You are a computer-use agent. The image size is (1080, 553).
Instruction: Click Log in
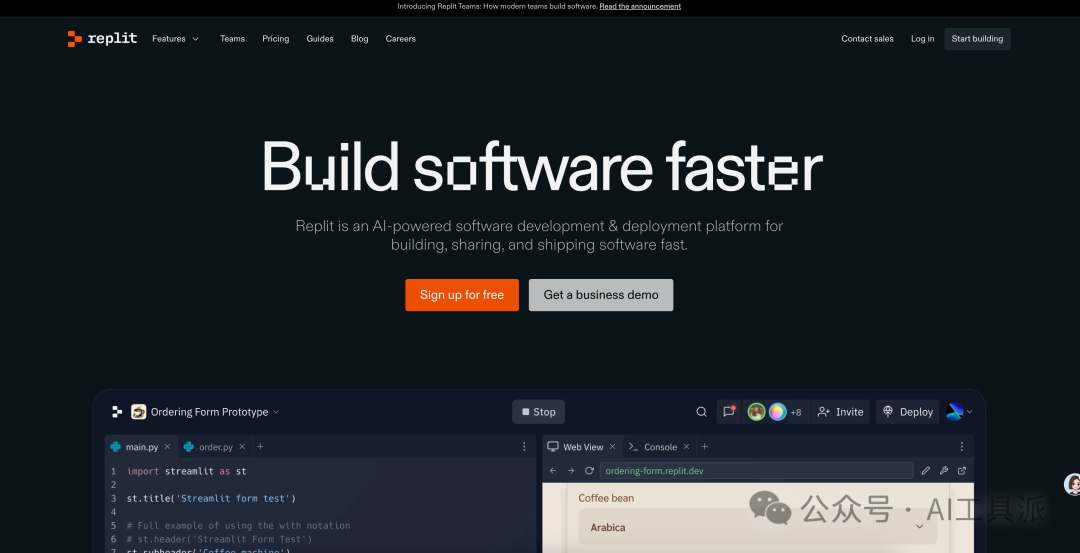click(x=922, y=39)
